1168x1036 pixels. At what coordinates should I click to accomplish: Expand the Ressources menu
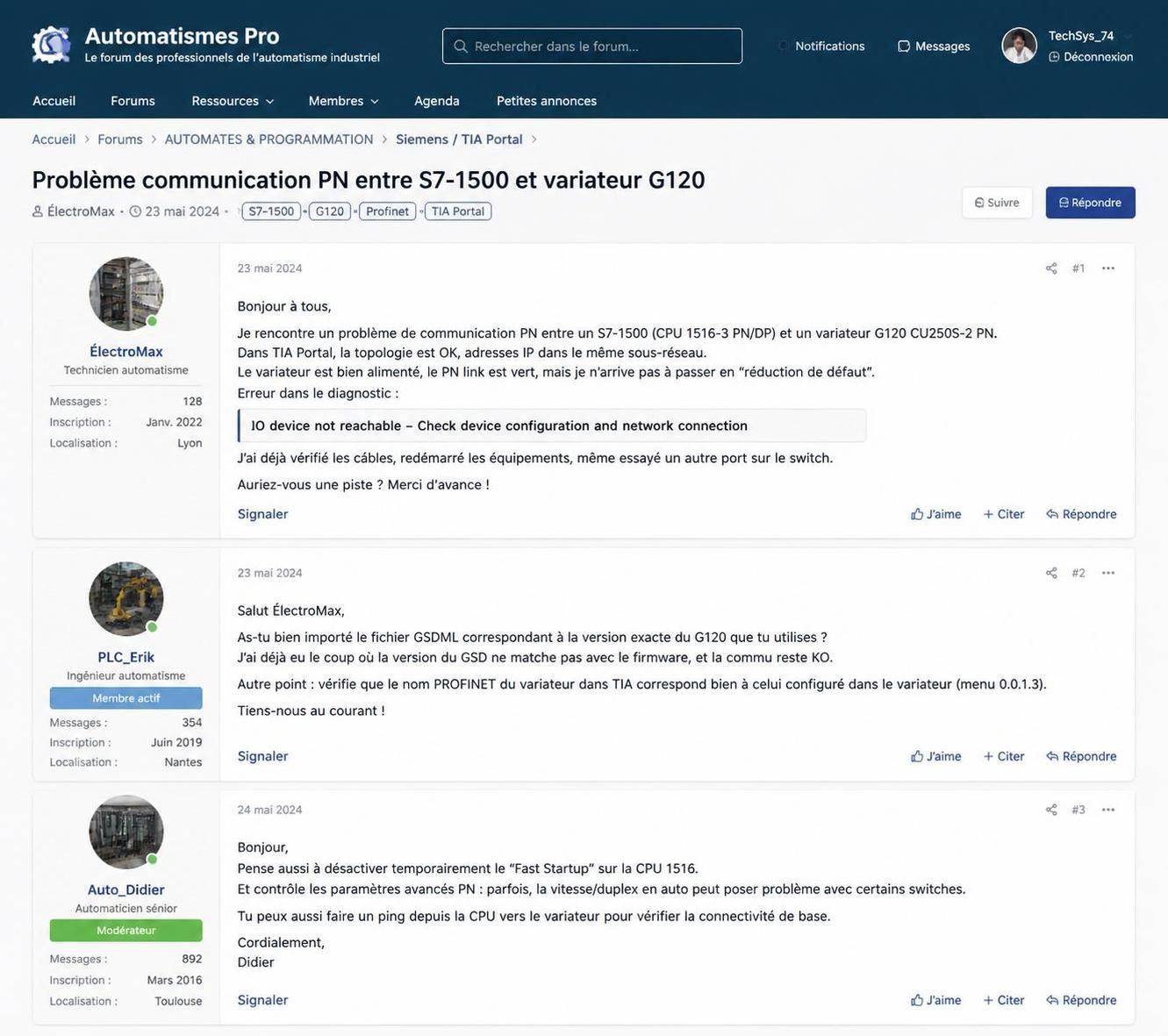pyautogui.click(x=233, y=101)
